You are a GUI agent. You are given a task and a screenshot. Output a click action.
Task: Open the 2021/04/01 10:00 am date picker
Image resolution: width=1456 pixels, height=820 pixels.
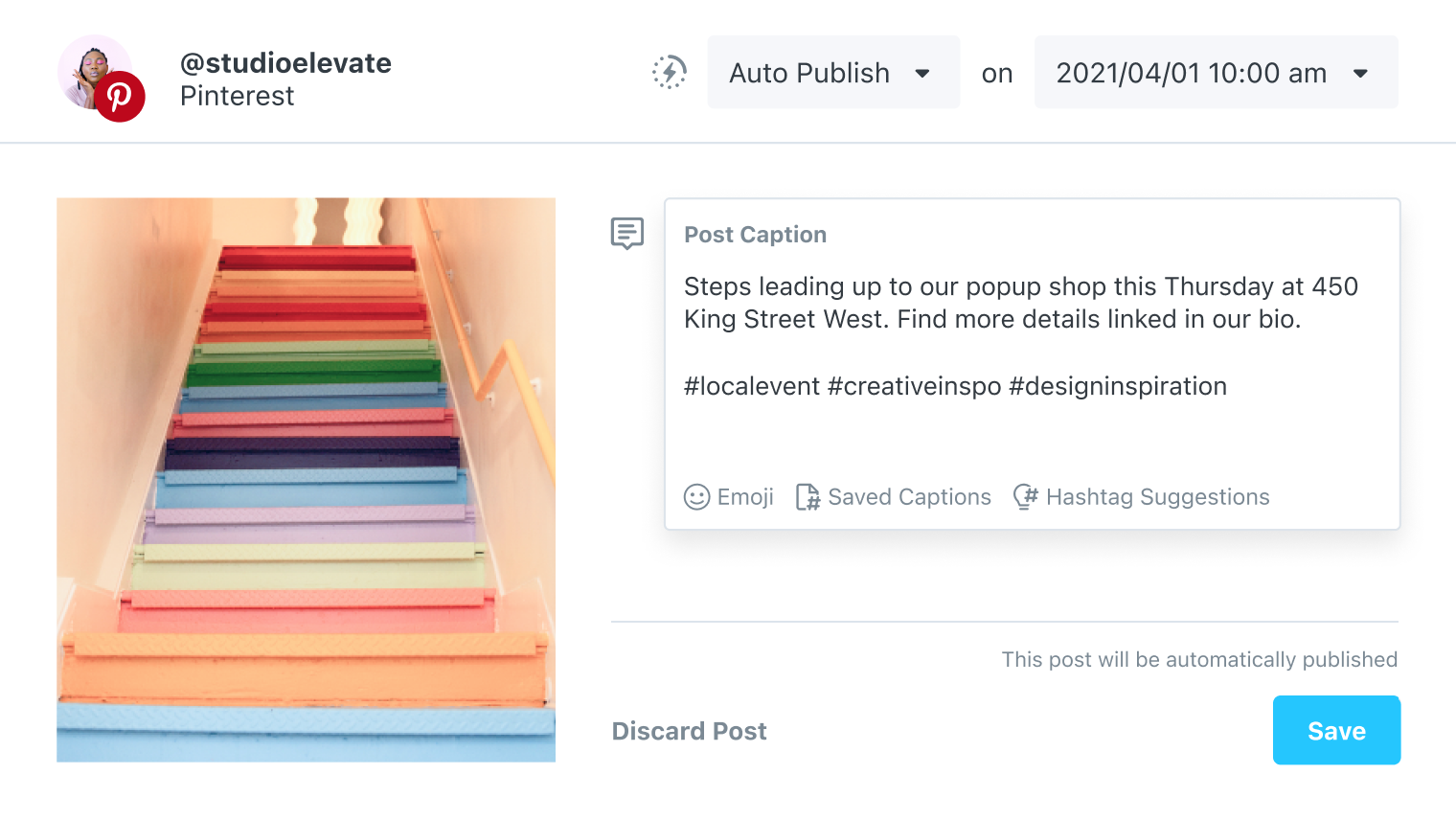pyautogui.click(x=1191, y=73)
